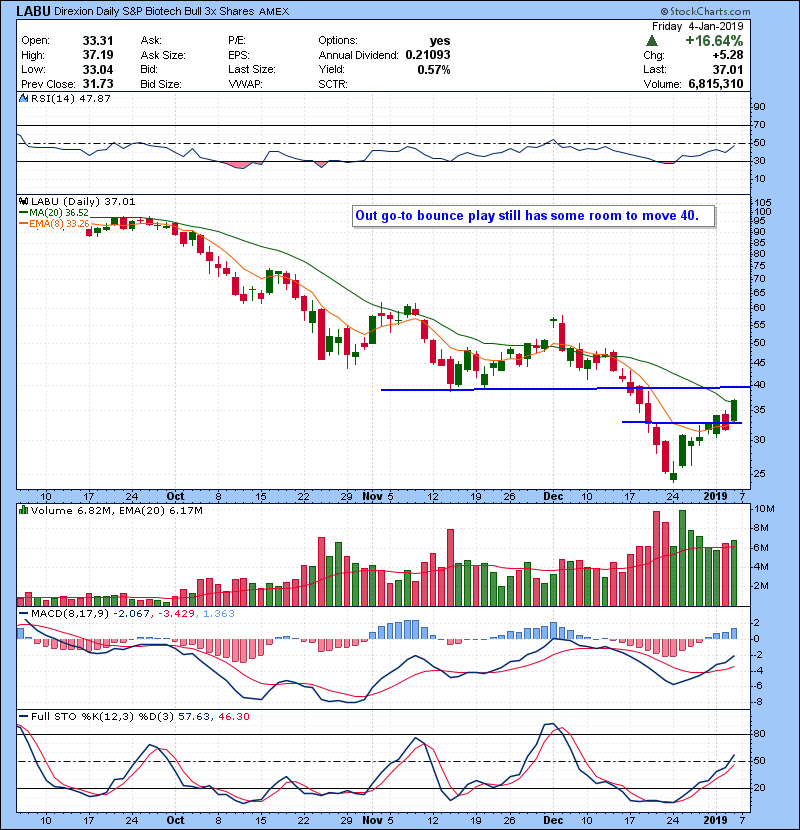
Task: Click the MA(20) green legend line
Action: pyautogui.click(x=23, y=213)
